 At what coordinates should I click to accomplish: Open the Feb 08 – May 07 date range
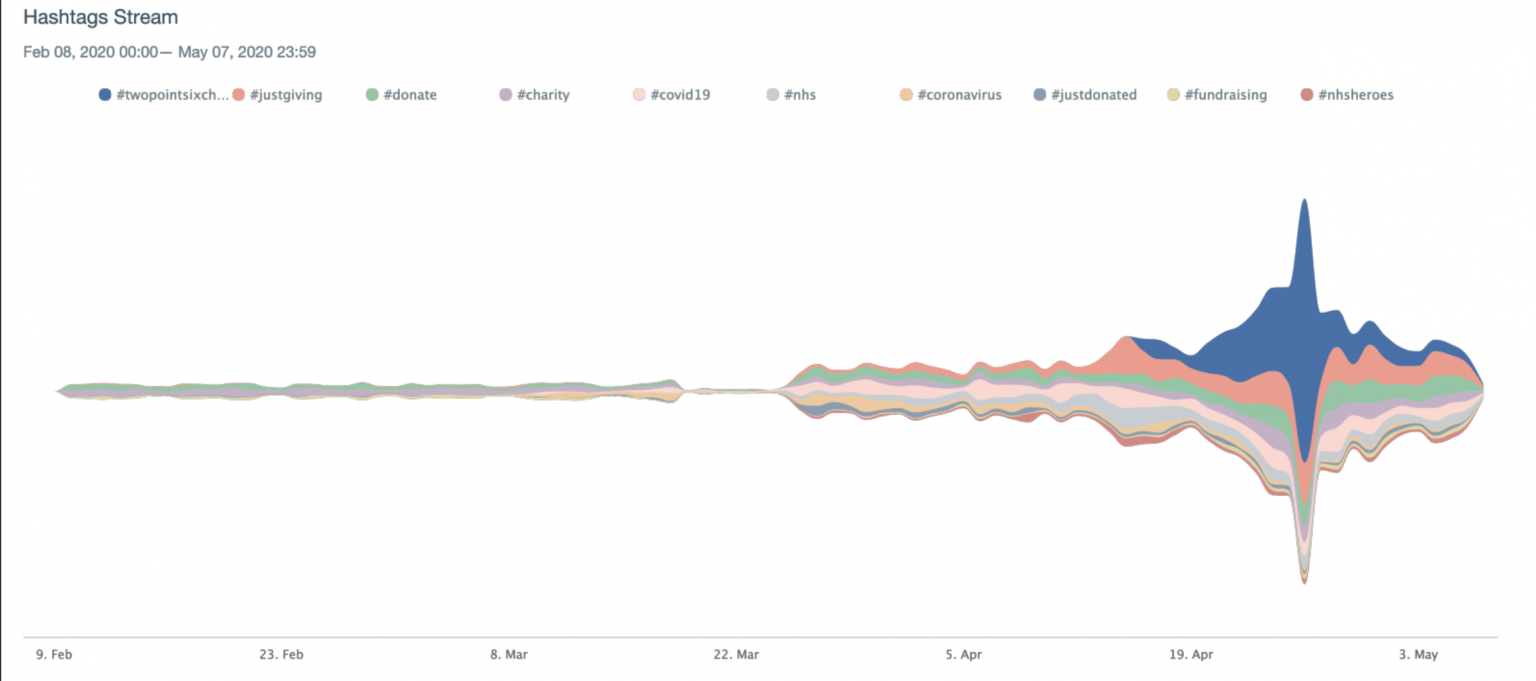coord(170,52)
